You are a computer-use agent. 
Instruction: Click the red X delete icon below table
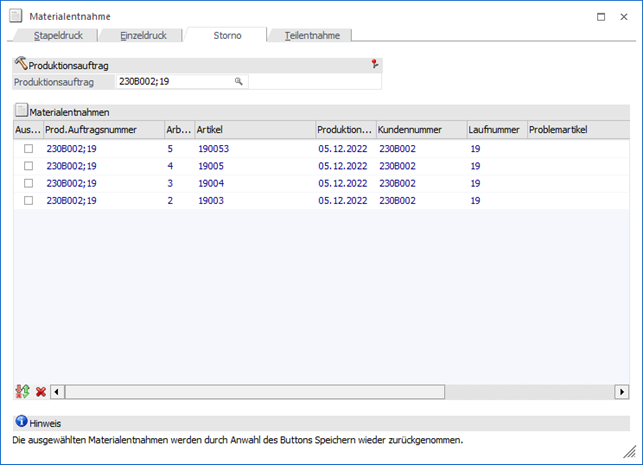41,391
